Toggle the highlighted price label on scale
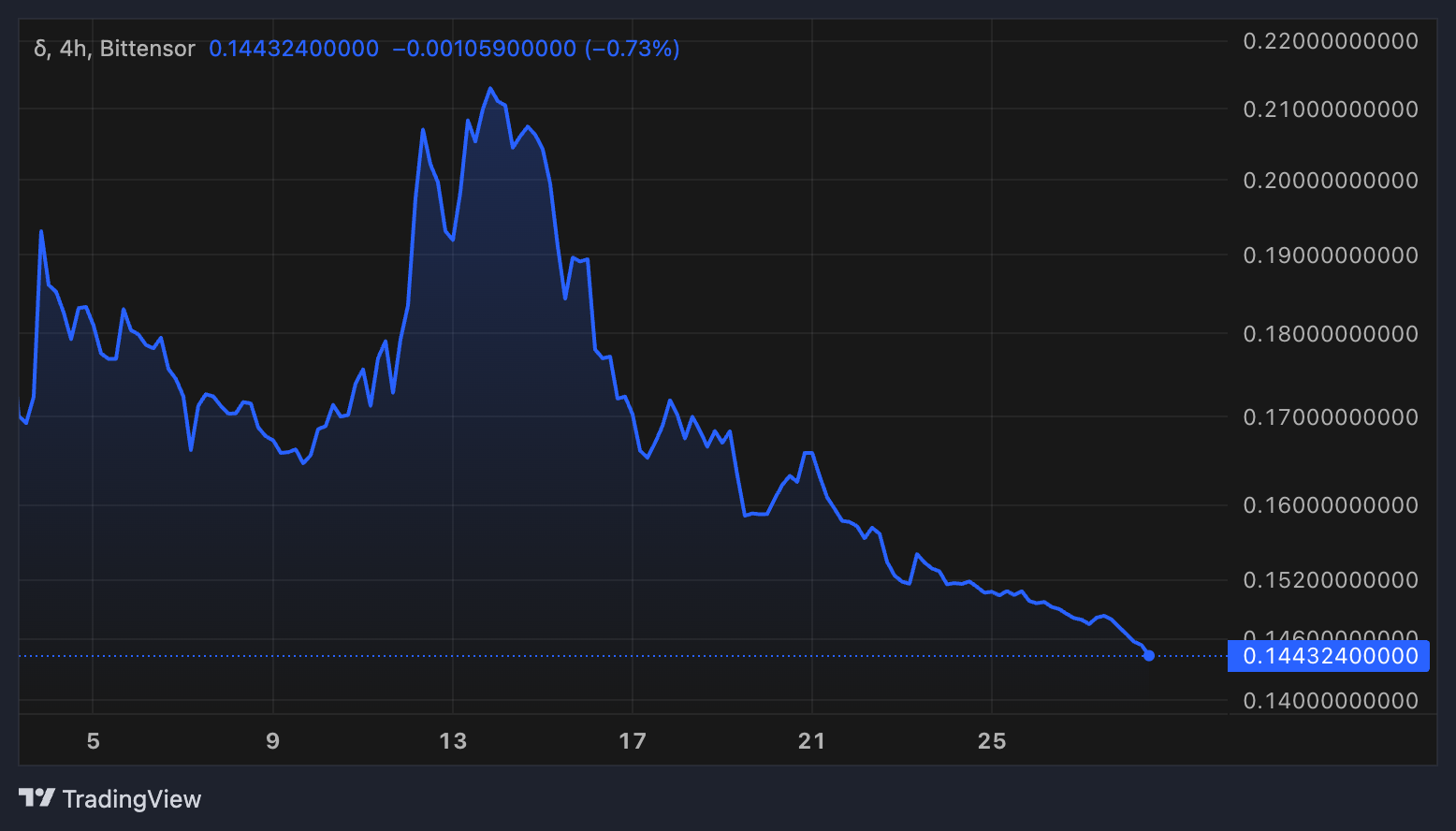Screen dimensions: 1456x831 click(1328, 656)
